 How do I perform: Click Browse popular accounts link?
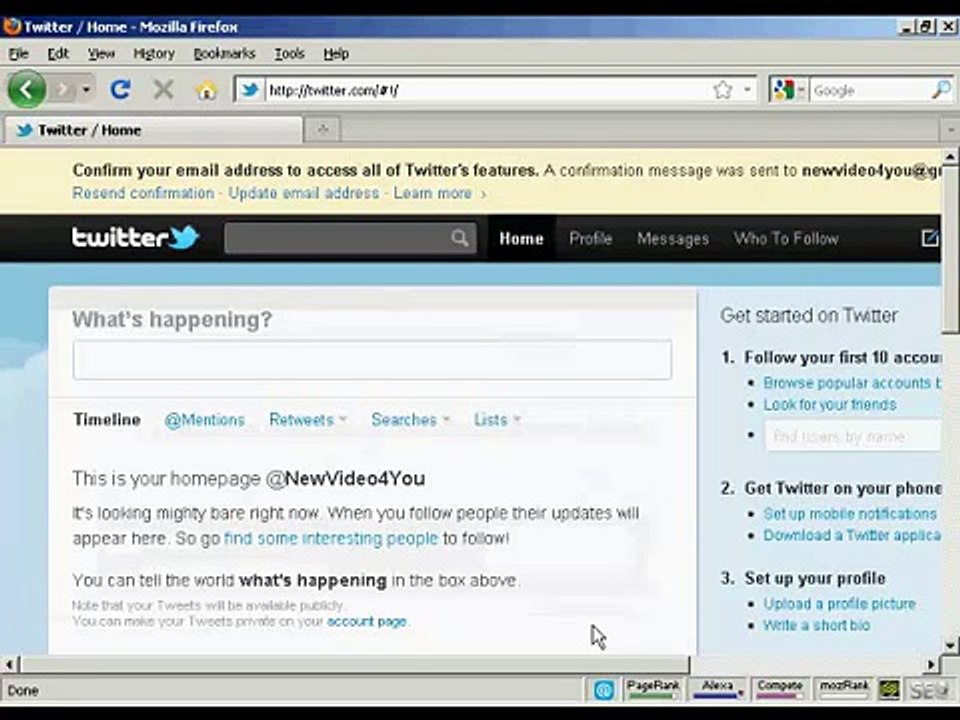click(x=852, y=383)
